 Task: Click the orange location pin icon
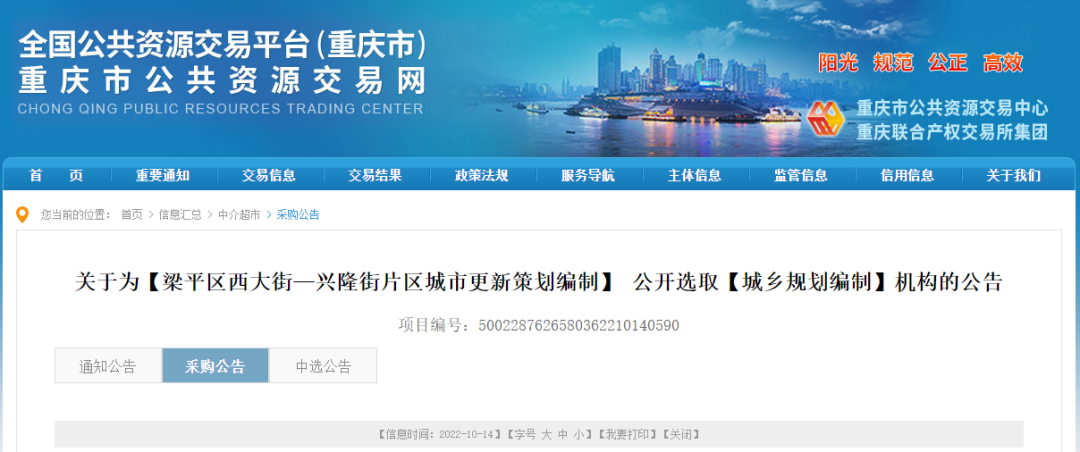23,215
